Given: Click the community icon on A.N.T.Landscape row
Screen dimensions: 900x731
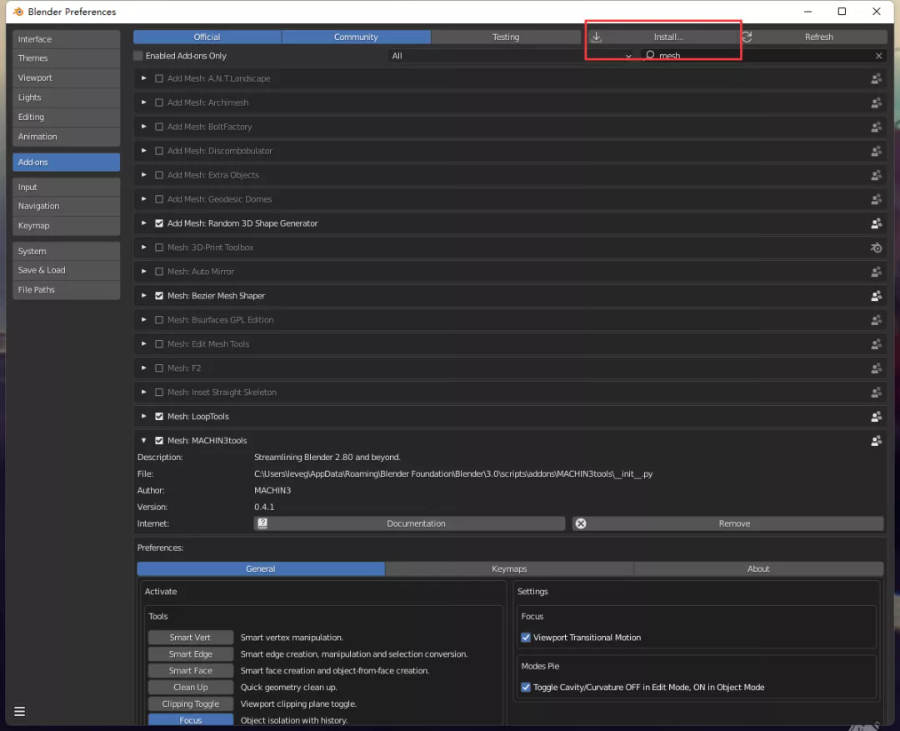Looking at the screenshot, I should click(x=876, y=79).
